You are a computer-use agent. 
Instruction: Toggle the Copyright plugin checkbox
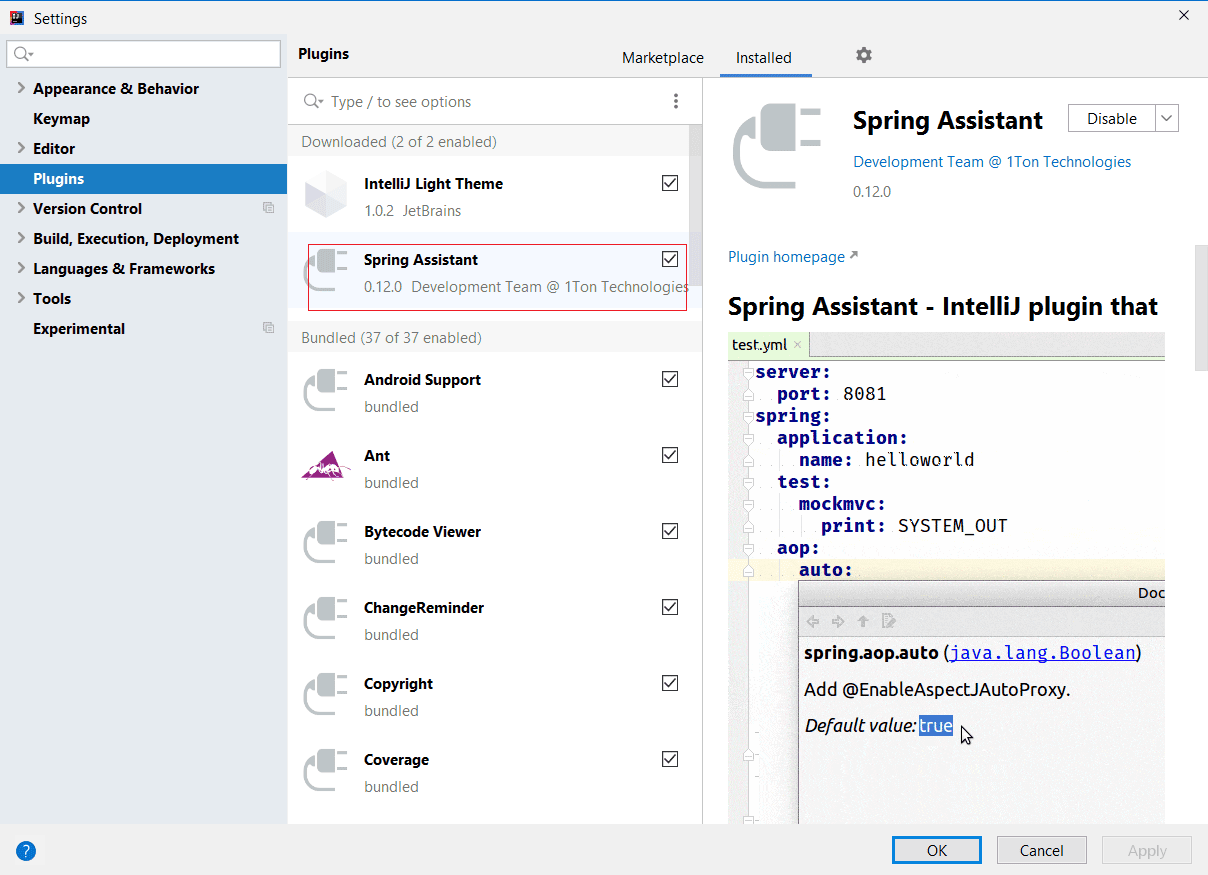click(670, 683)
